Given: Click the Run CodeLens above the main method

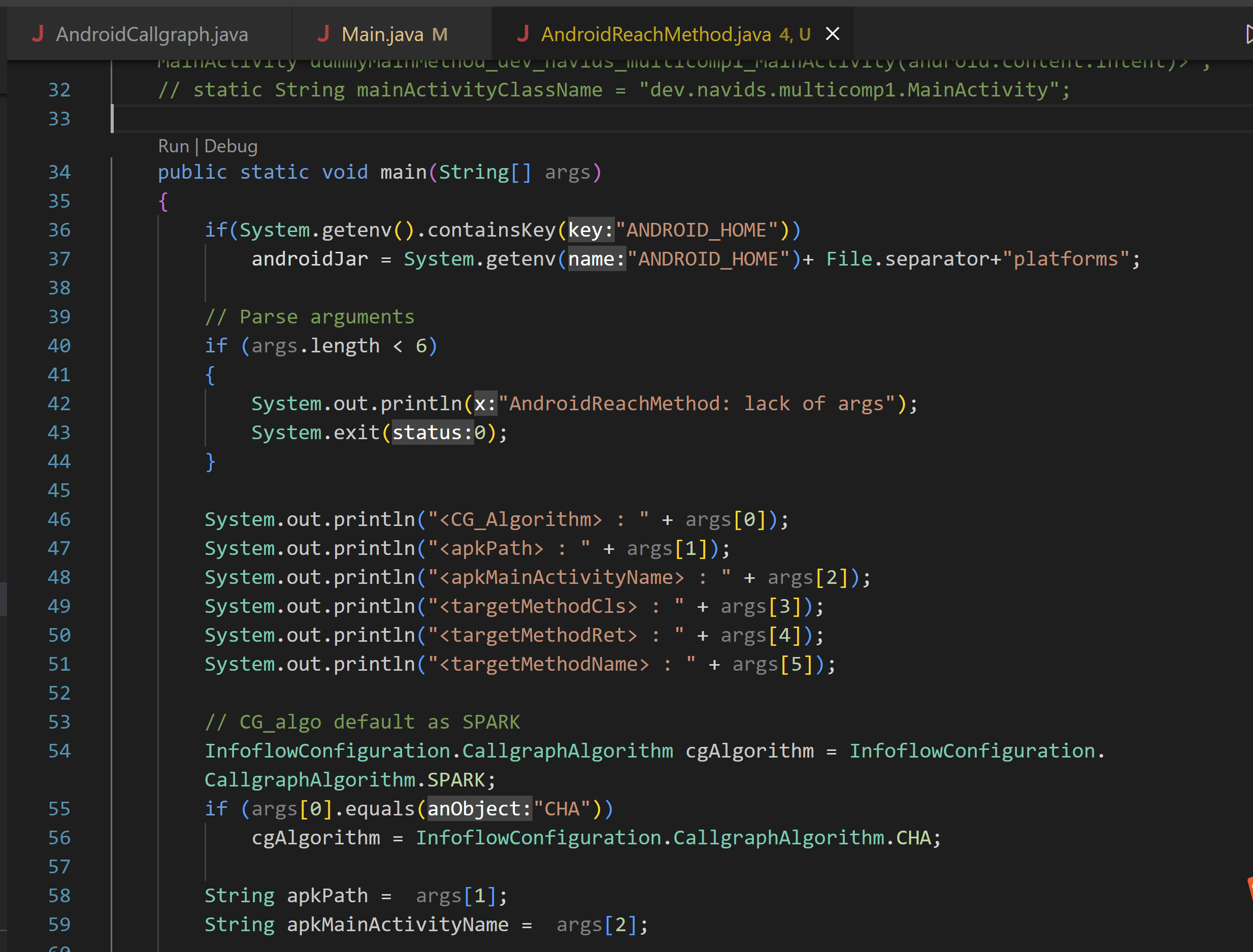Looking at the screenshot, I should point(174,146).
